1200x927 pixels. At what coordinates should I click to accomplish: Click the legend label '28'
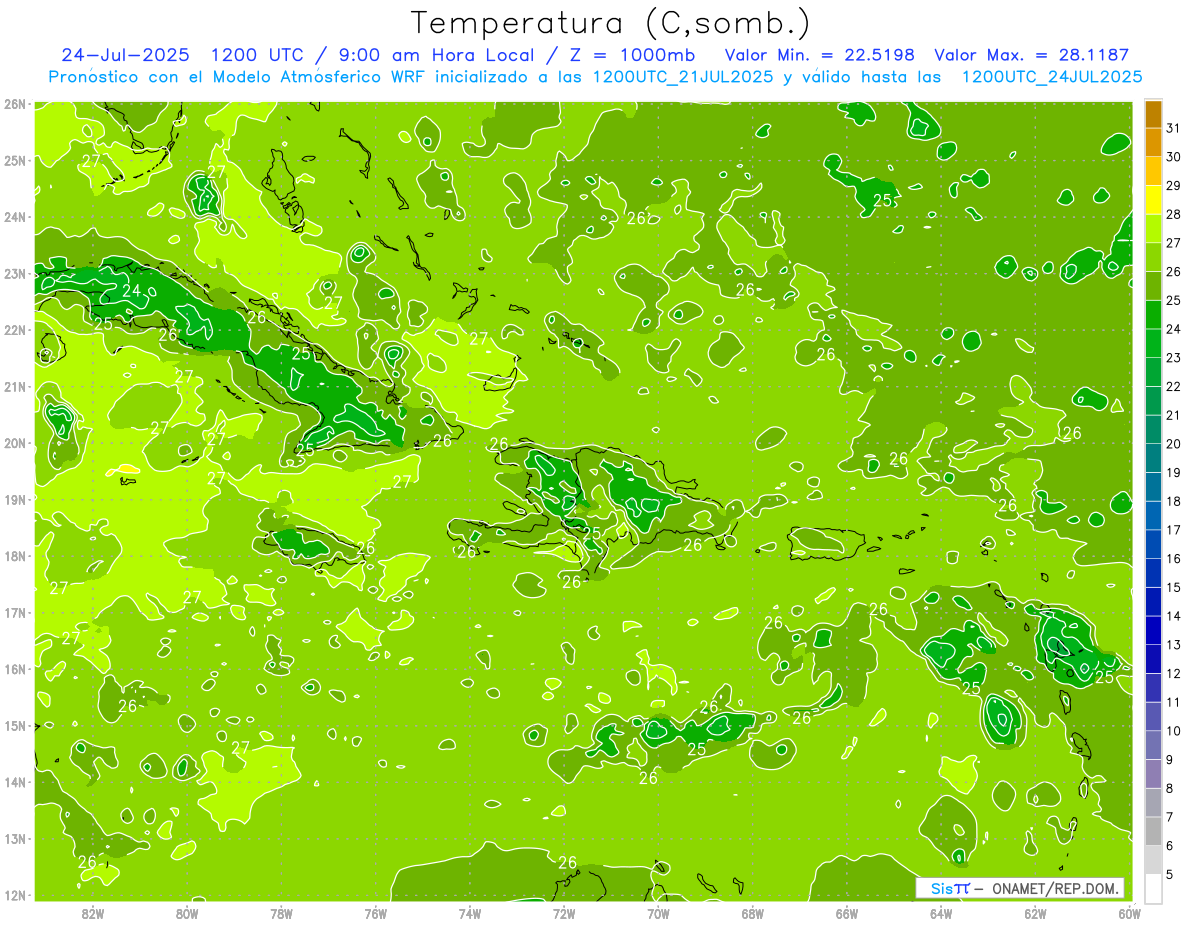point(1174,214)
